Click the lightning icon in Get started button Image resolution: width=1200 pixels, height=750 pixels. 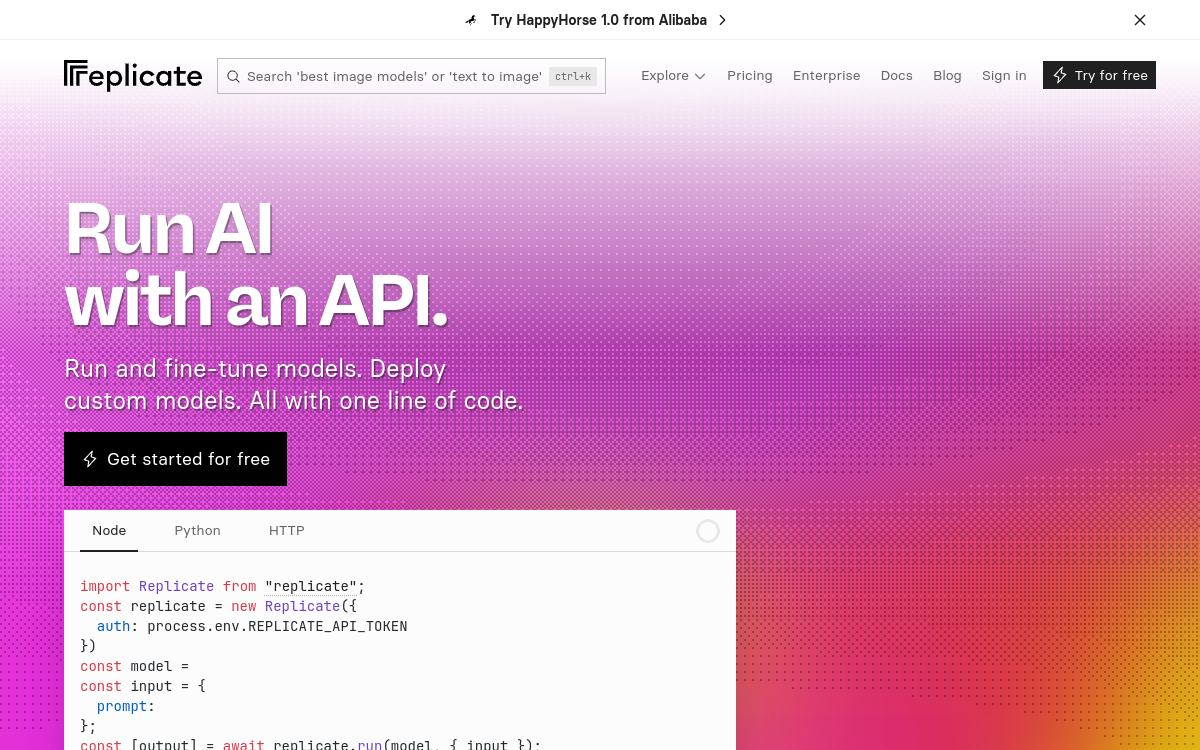pos(90,459)
